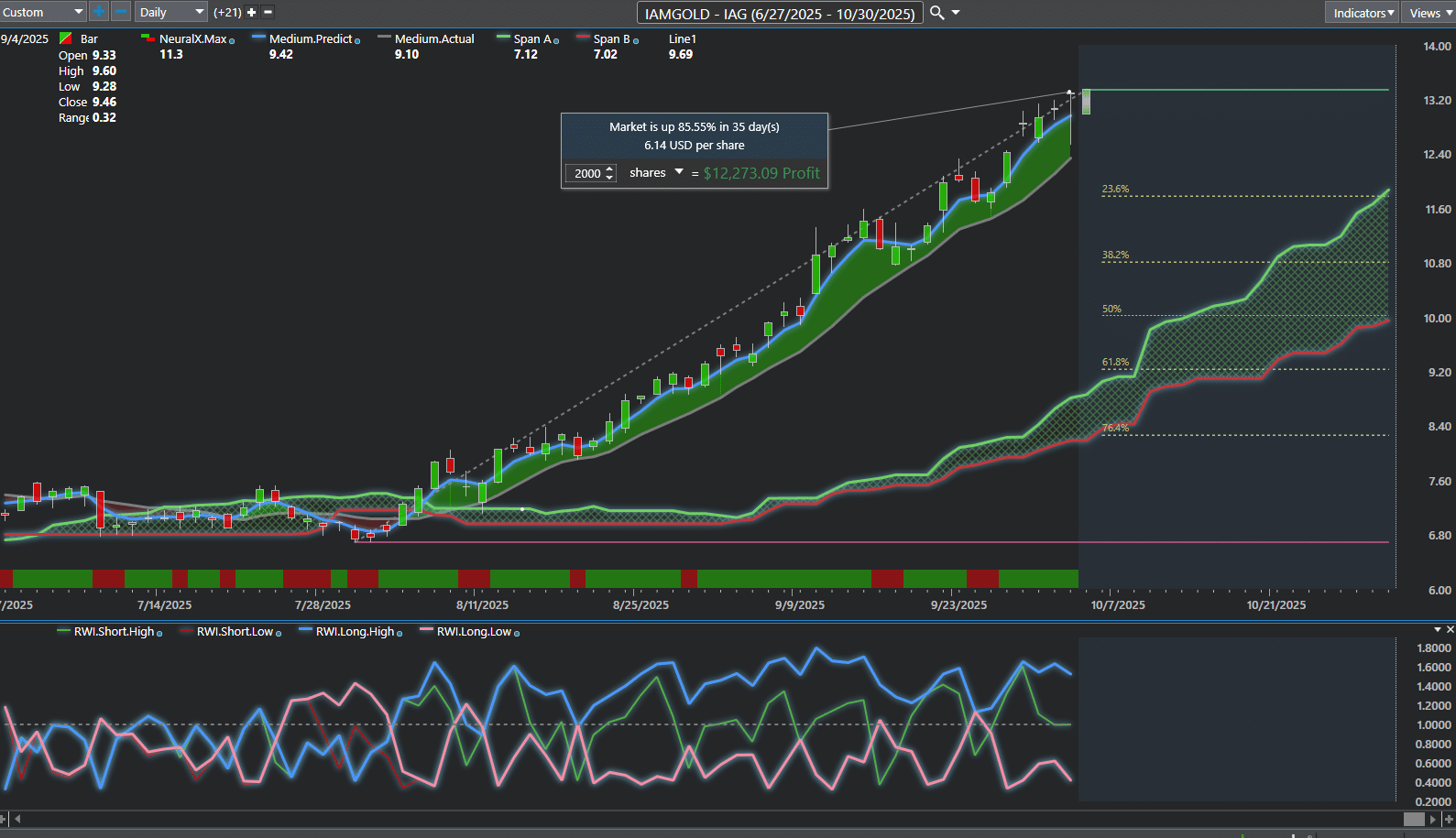This screenshot has width=1456, height=838.
Task: Open the Custom range dropdown
Action: pos(43,12)
